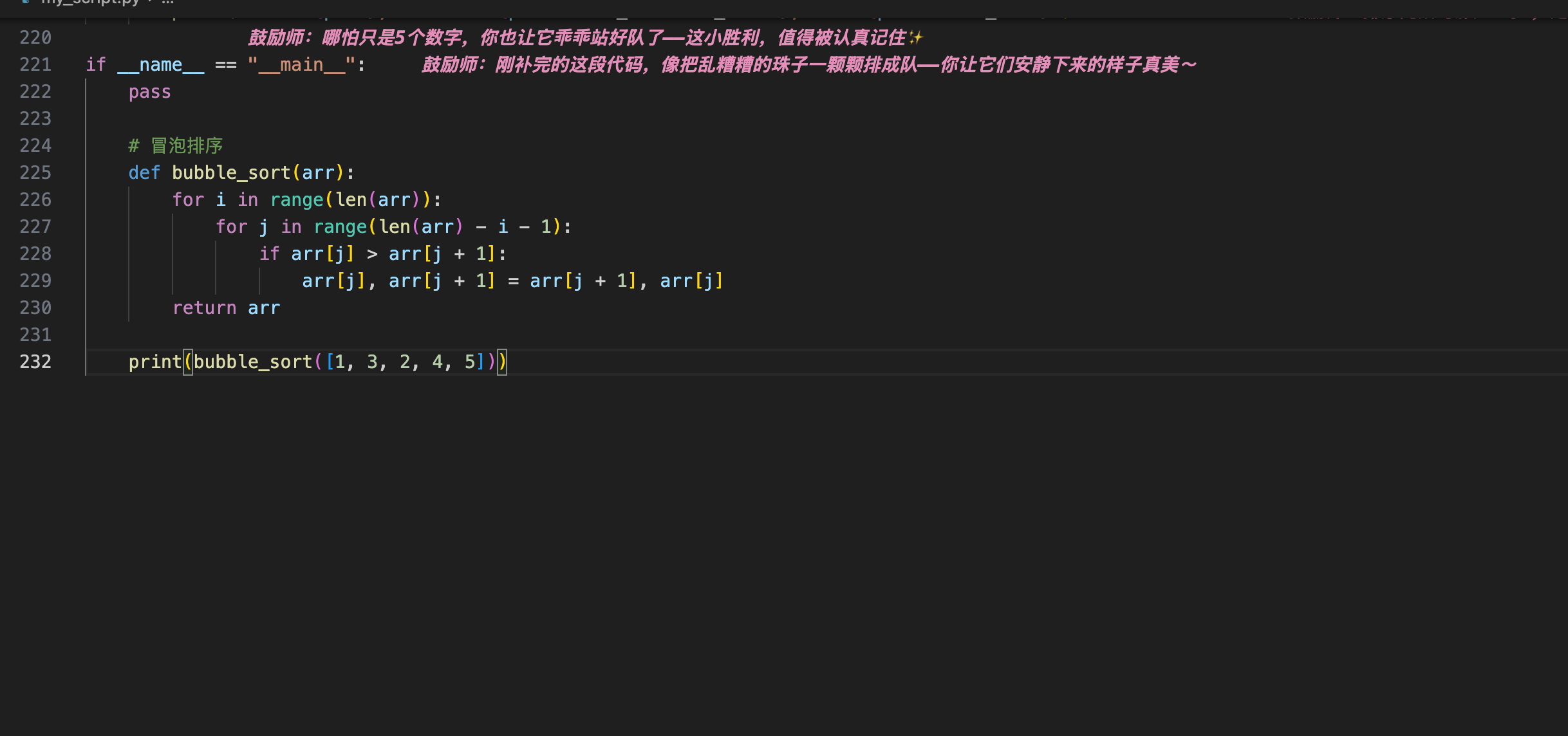Click line number 230 in the gutter
The width and height of the screenshot is (1568, 736).
tap(35, 308)
